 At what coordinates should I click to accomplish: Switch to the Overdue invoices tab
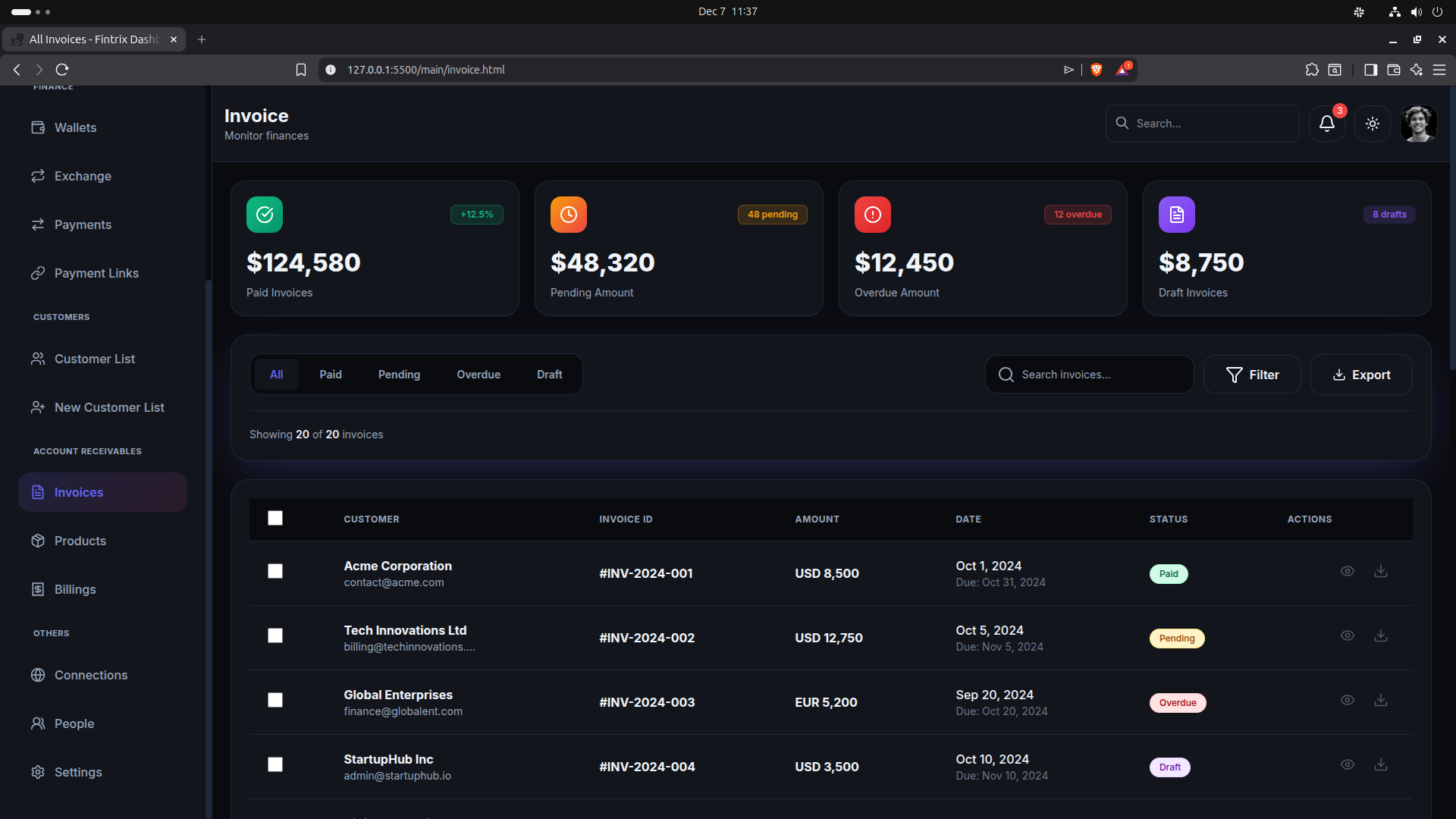point(479,375)
